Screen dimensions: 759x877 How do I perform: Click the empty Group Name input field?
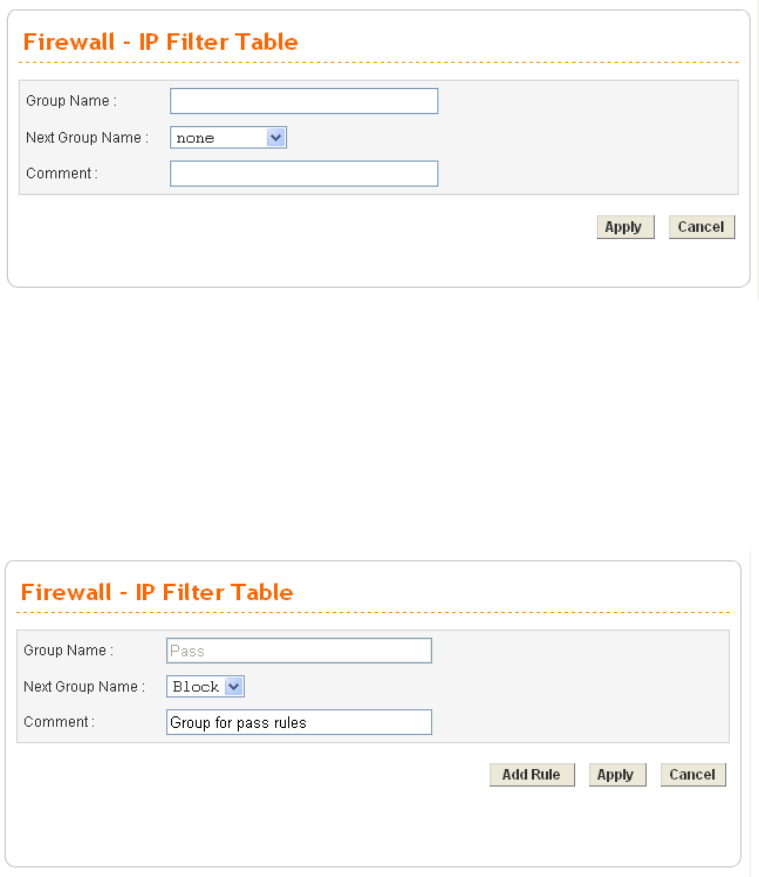304,101
